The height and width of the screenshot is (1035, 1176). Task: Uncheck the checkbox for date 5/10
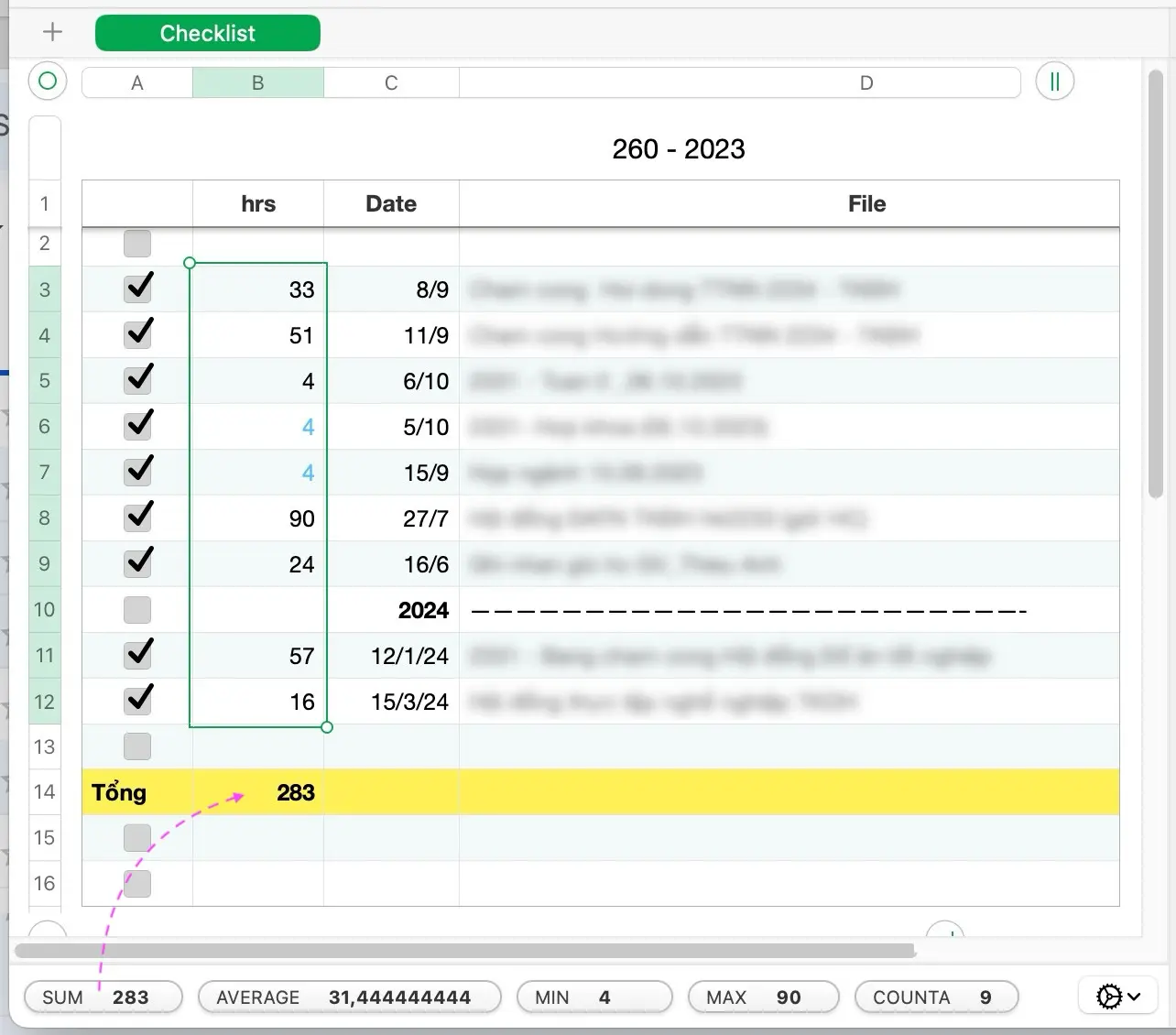[138, 425]
